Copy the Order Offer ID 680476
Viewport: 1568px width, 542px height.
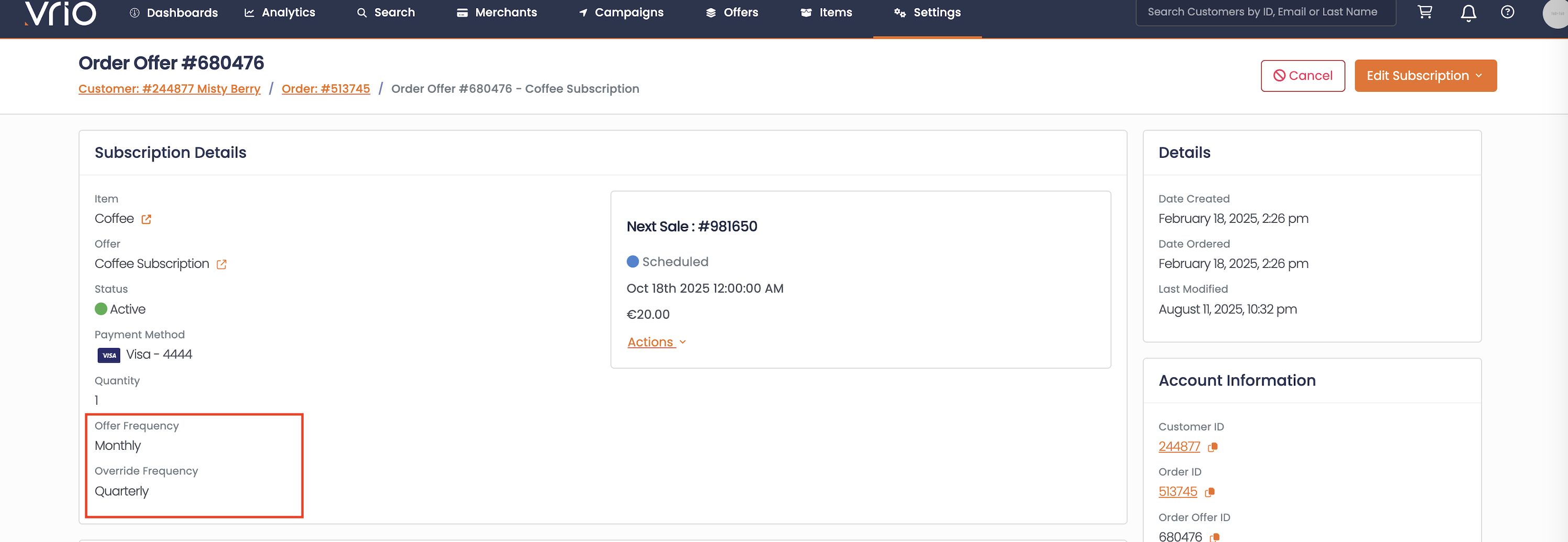click(1214, 537)
